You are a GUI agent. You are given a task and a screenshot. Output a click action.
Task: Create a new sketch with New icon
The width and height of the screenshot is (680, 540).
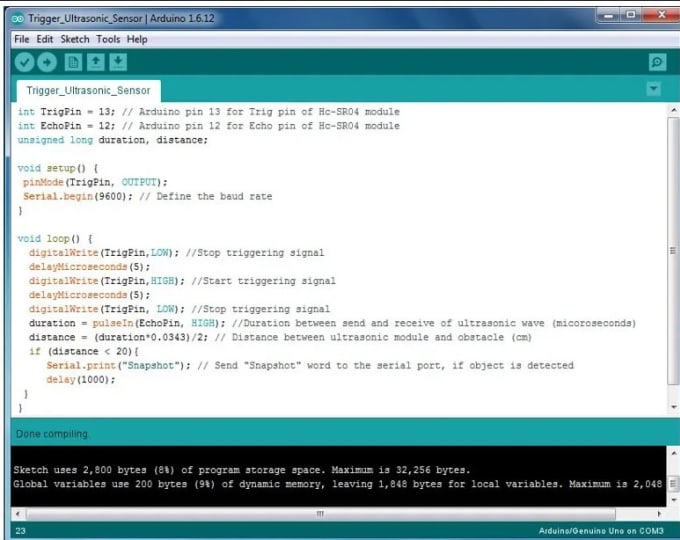[73, 62]
